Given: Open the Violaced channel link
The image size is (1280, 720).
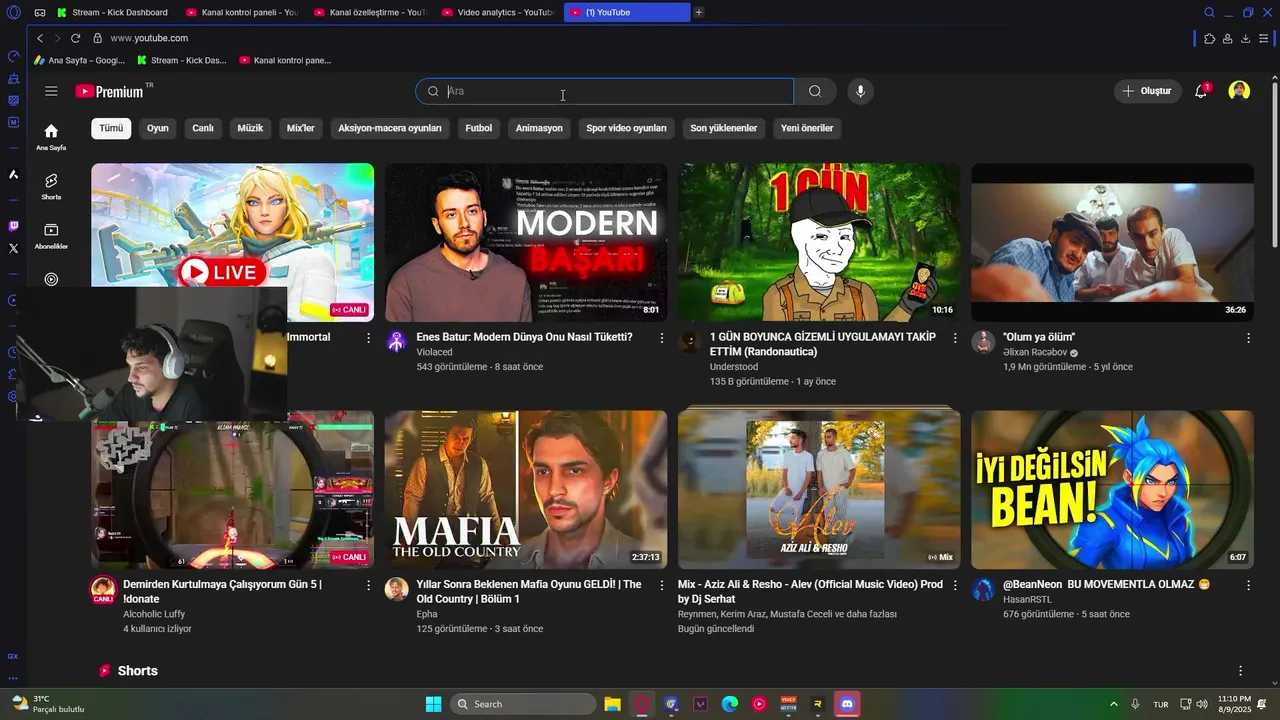Looking at the screenshot, I should (x=434, y=352).
